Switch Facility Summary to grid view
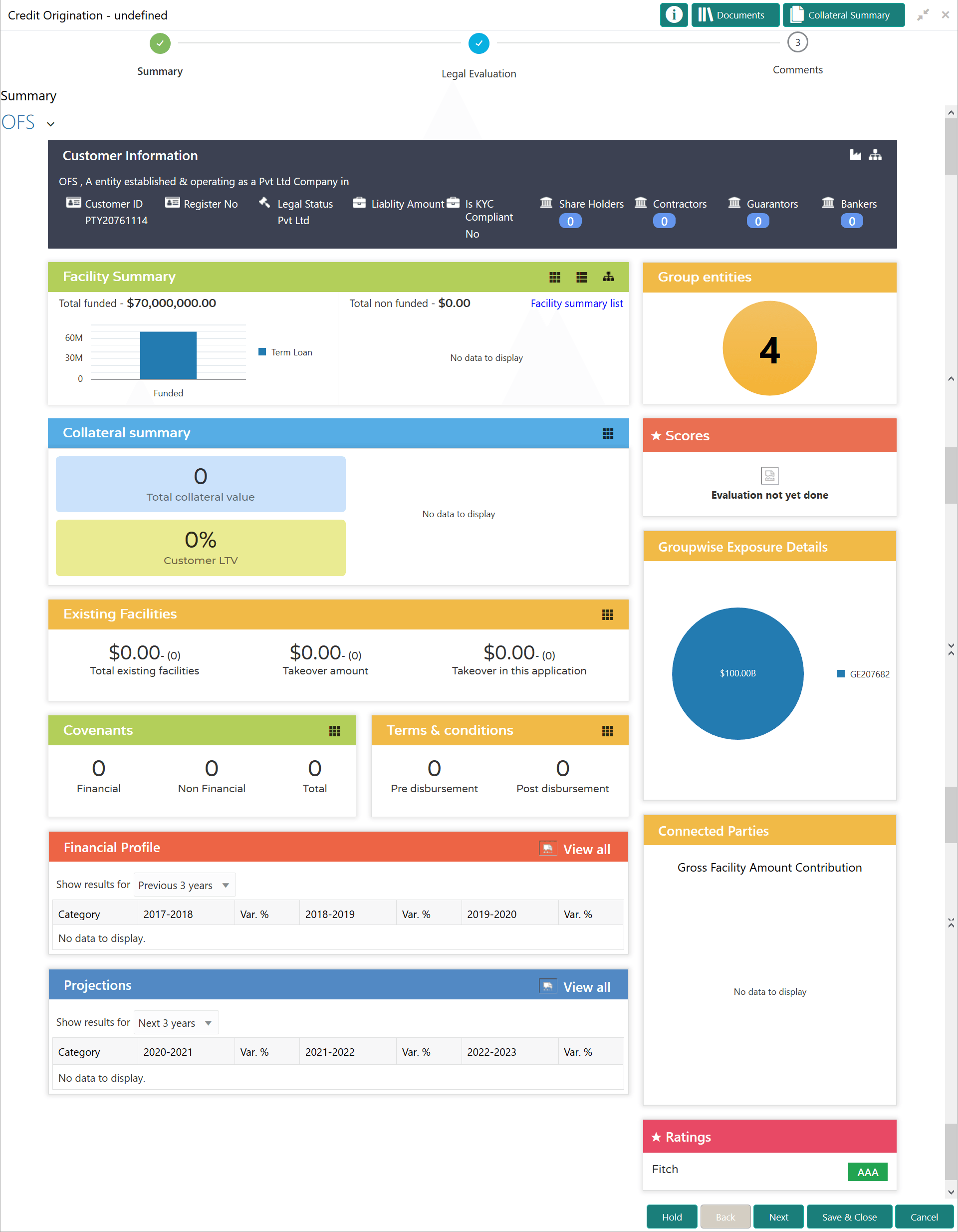This screenshot has height=1232, width=958. pos(554,277)
